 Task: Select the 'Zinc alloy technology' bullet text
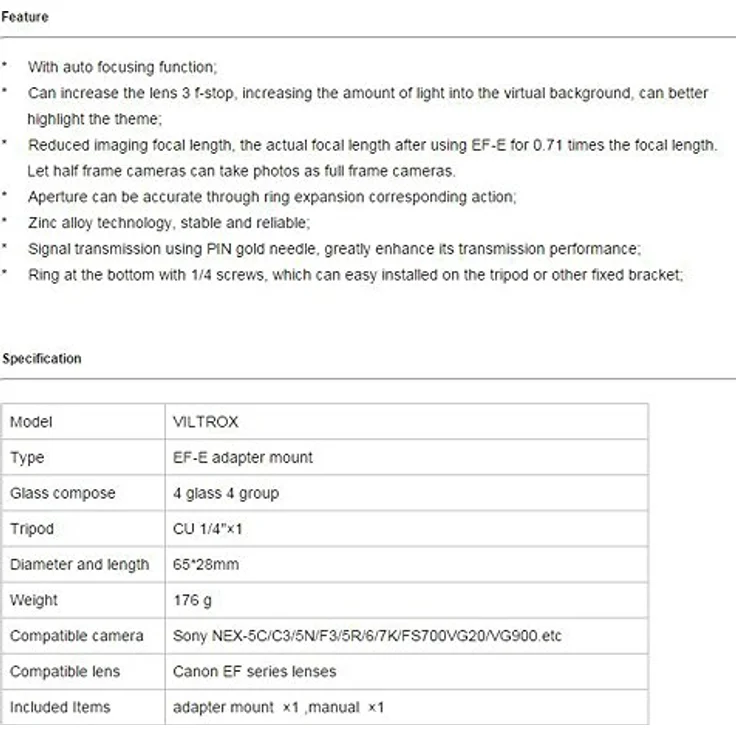pyautogui.click(x=169, y=222)
